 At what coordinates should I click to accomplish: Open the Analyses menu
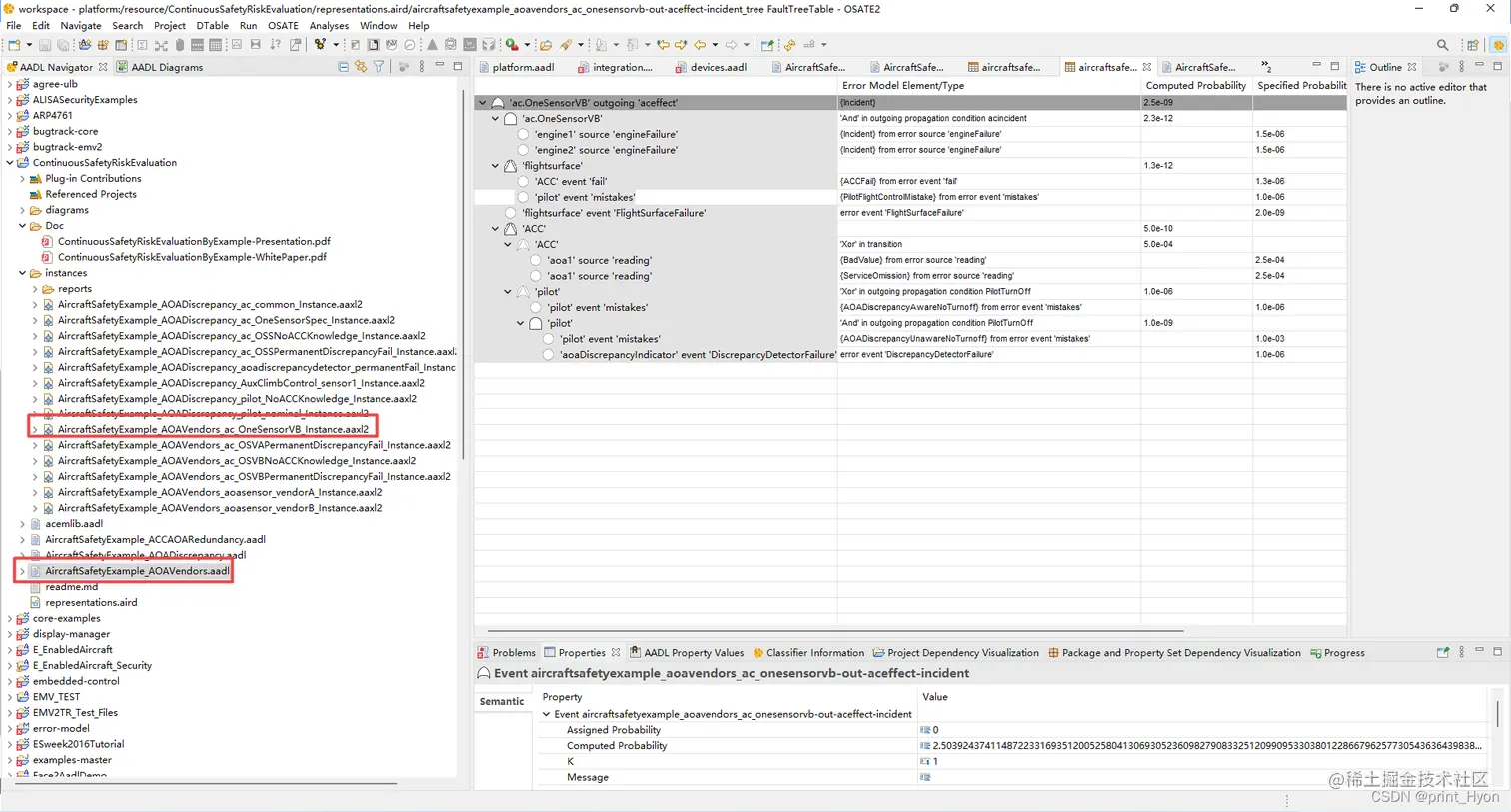tap(329, 26)
